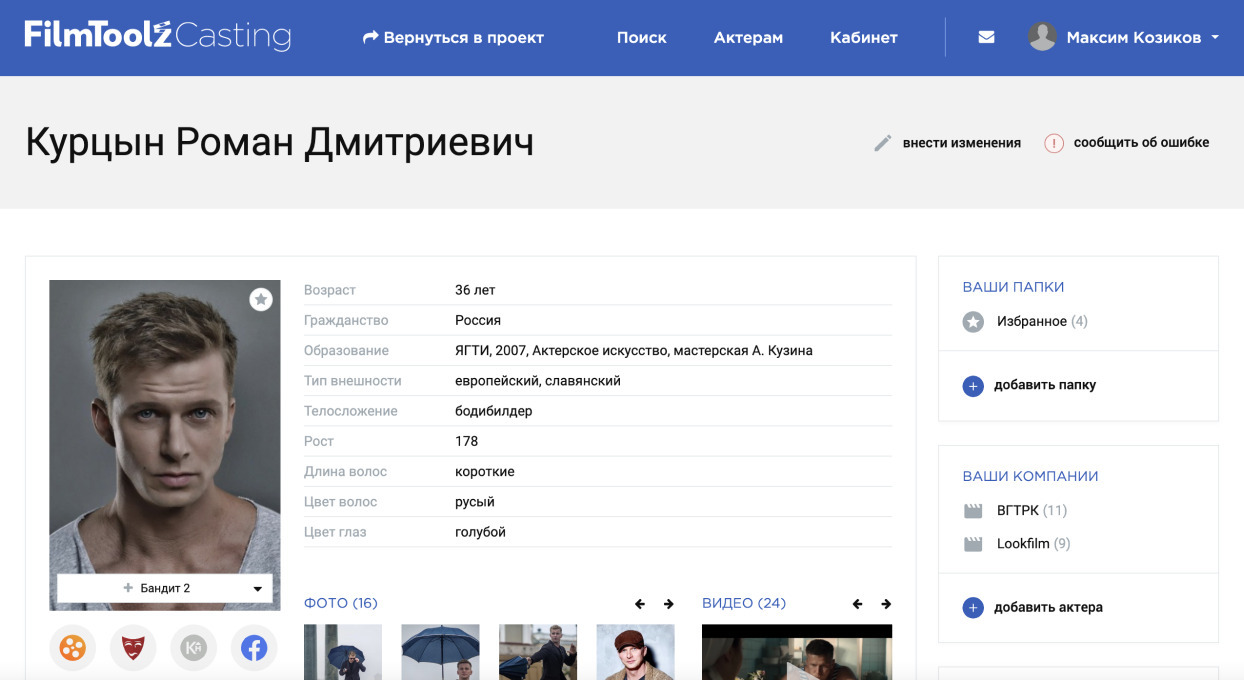Open the orange film reel social icon
This screenshot has height=680, width=1244.
coord(72,648)
